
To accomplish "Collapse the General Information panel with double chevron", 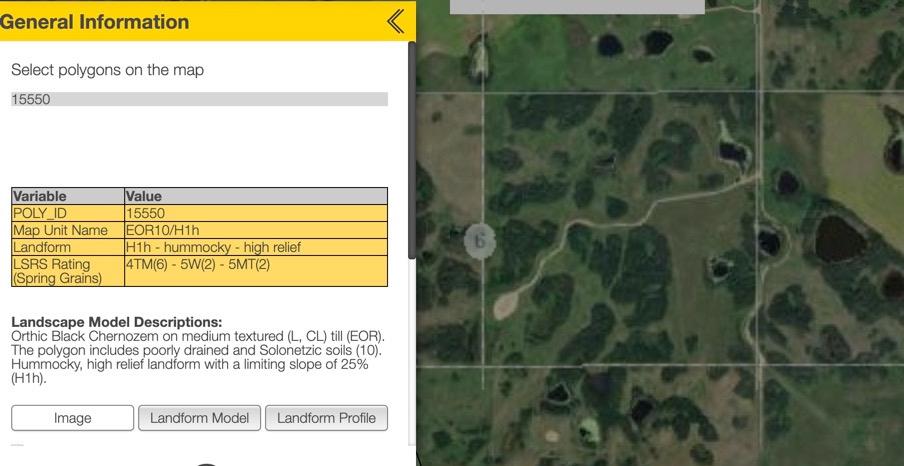I will [x=396, y=21].
